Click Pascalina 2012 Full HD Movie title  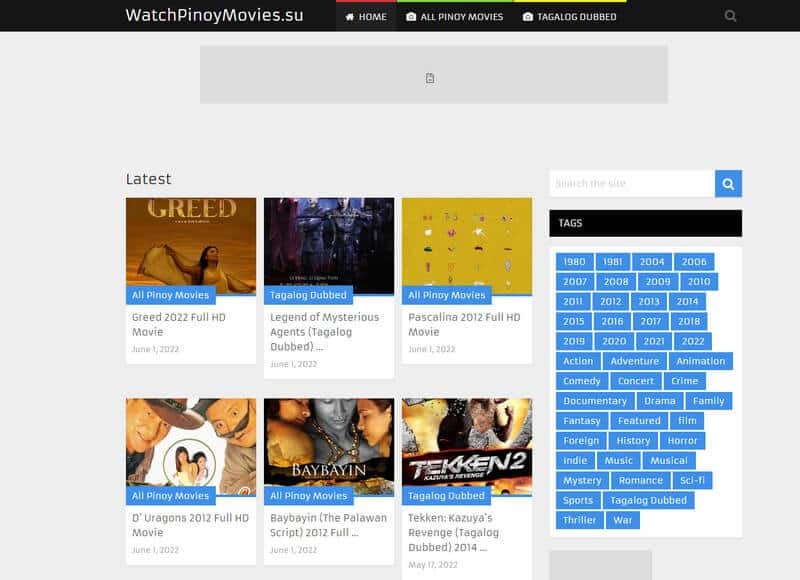pyautogui.click(x=464, y=324)
